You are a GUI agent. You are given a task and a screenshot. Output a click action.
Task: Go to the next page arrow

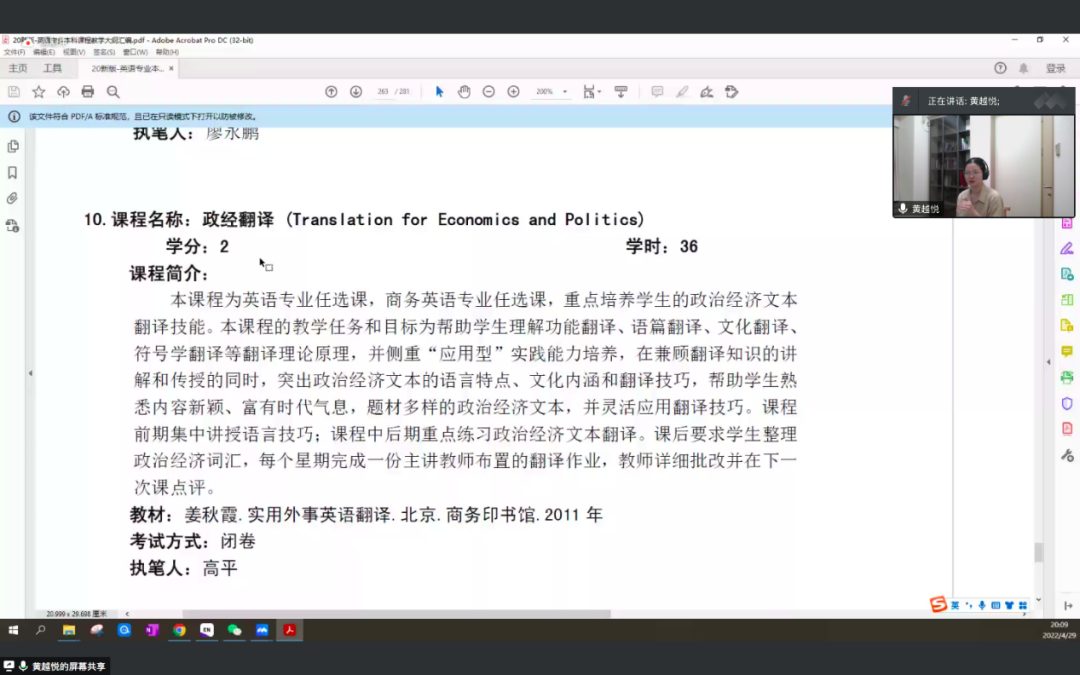point(356,92)
